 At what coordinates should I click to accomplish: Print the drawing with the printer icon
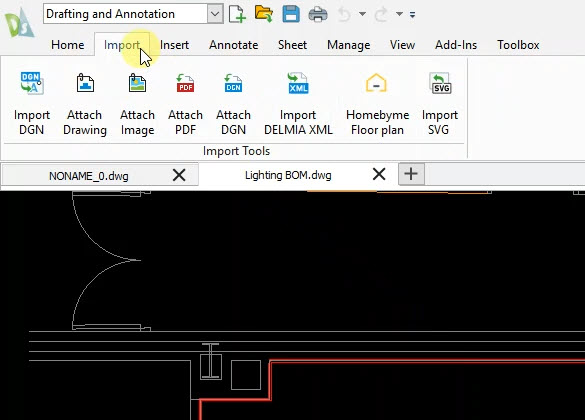point(318,15)
